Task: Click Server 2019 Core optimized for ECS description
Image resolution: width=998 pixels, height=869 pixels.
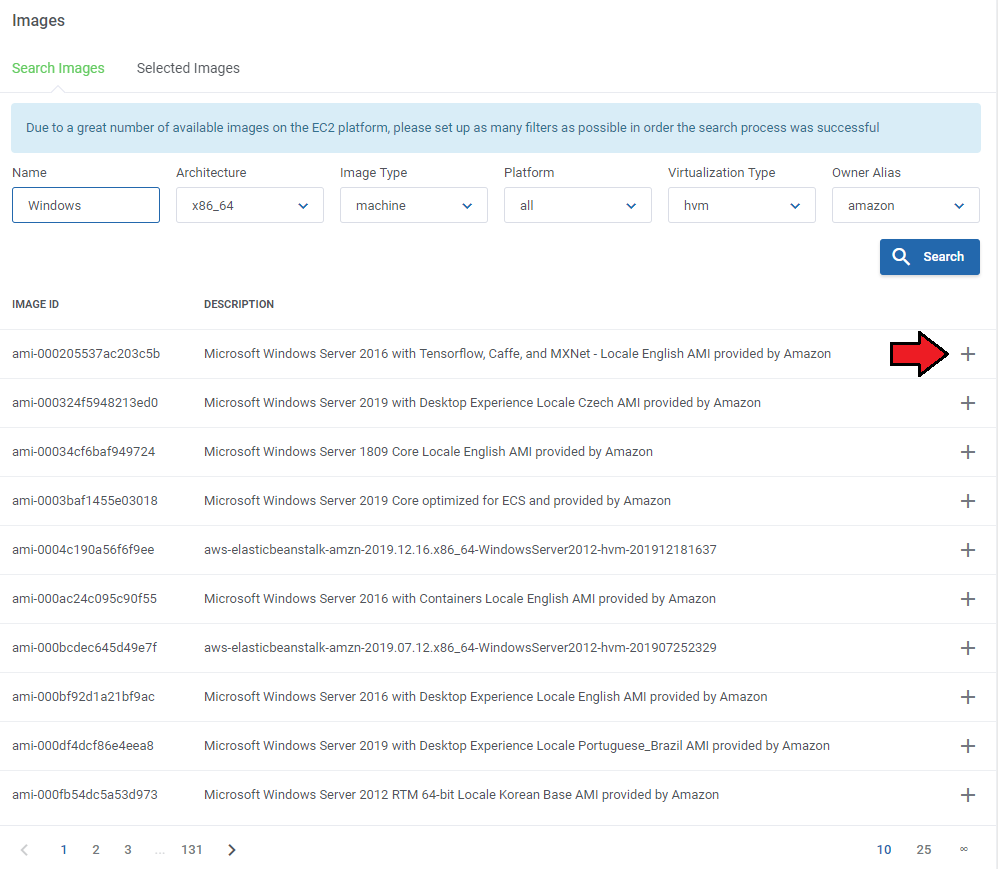Action: pos(437,501)
